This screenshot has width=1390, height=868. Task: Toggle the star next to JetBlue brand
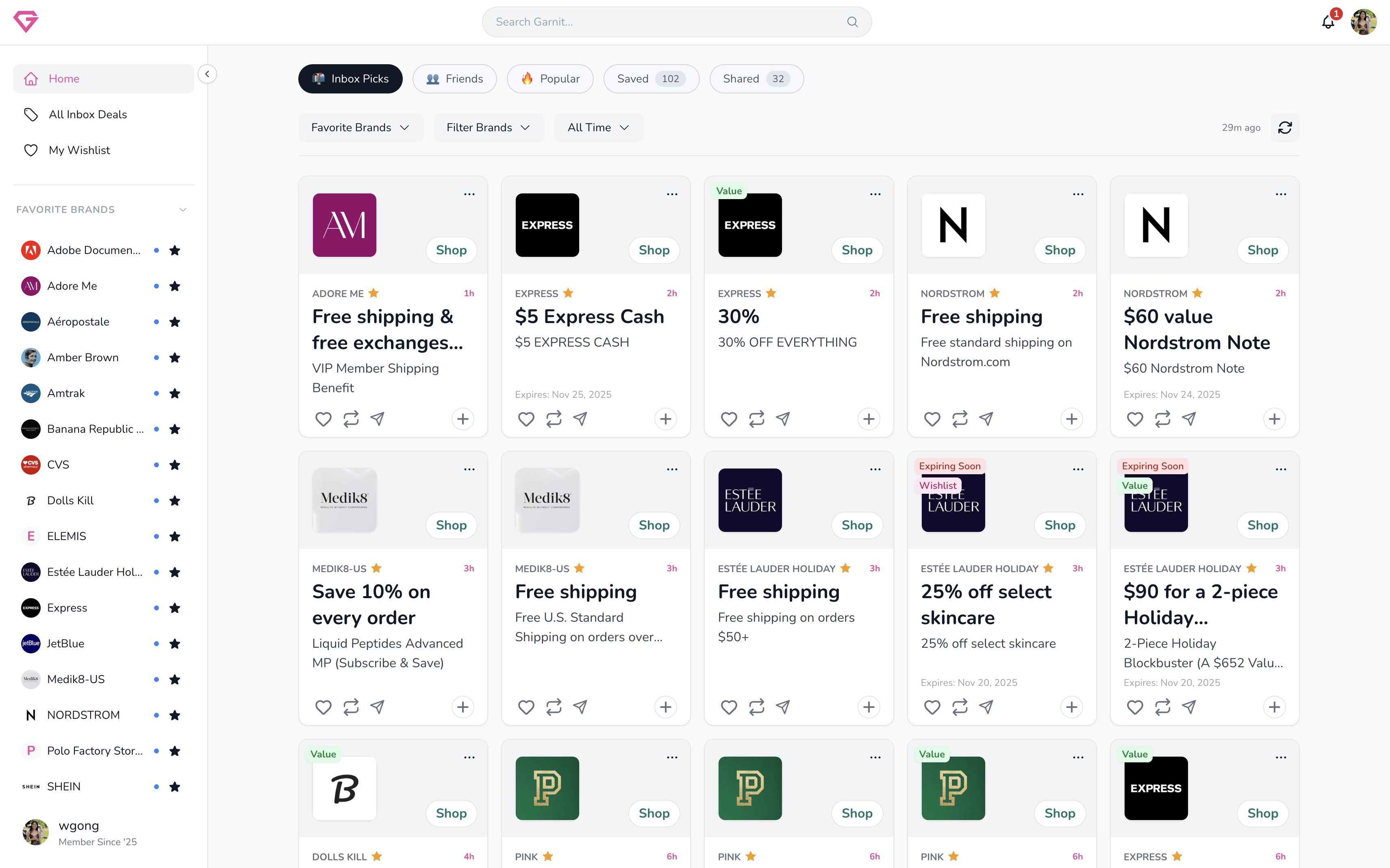pyautogui.click(x=175, y=644)
